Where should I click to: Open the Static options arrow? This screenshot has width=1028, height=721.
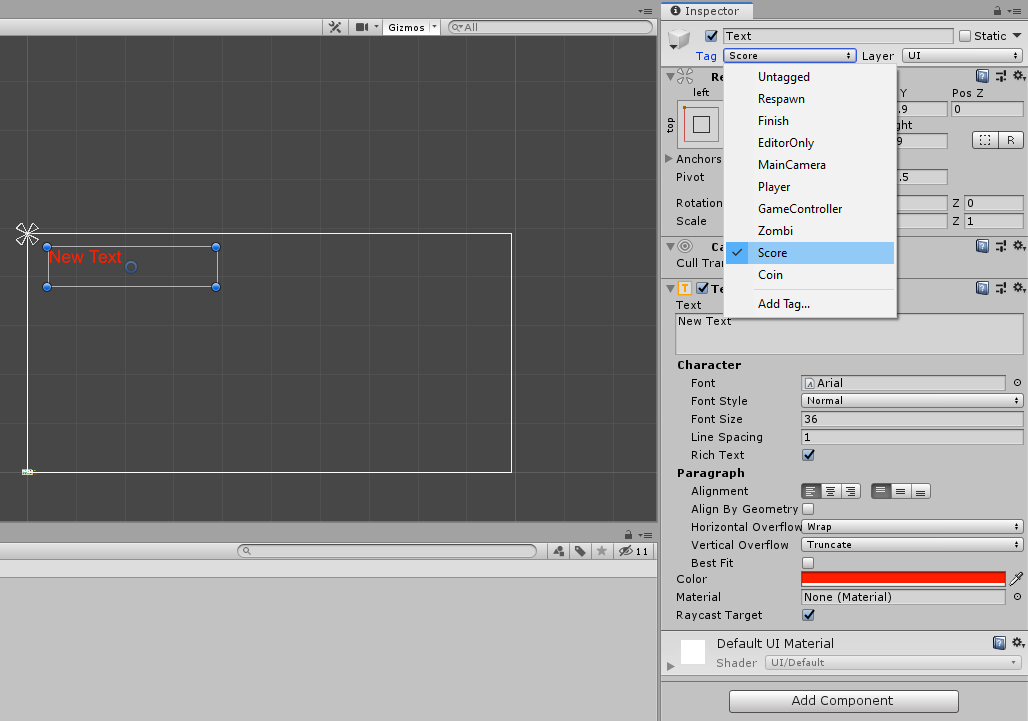pyautogui.click(x=1017, y=35)
